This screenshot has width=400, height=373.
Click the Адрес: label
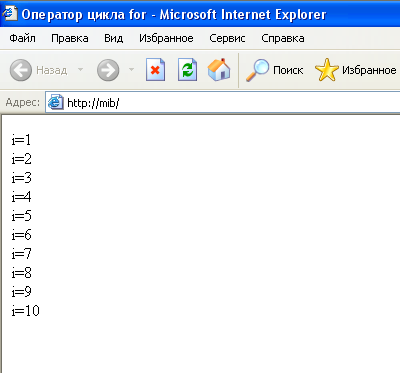[x=23, y=102]
